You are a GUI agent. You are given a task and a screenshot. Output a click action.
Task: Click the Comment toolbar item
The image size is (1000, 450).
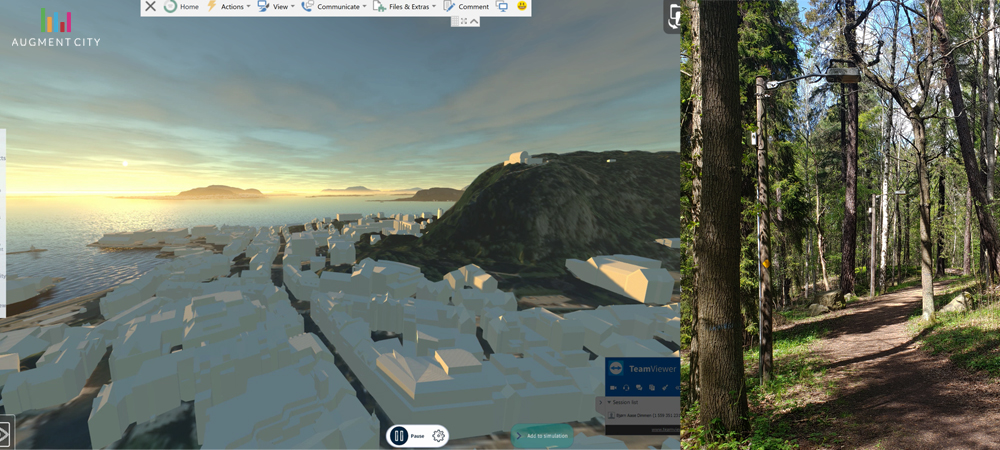click(466, 6)
